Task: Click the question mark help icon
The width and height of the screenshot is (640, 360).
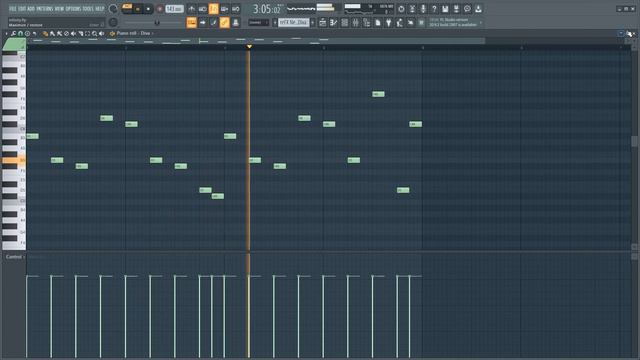Action: point(434,9)
